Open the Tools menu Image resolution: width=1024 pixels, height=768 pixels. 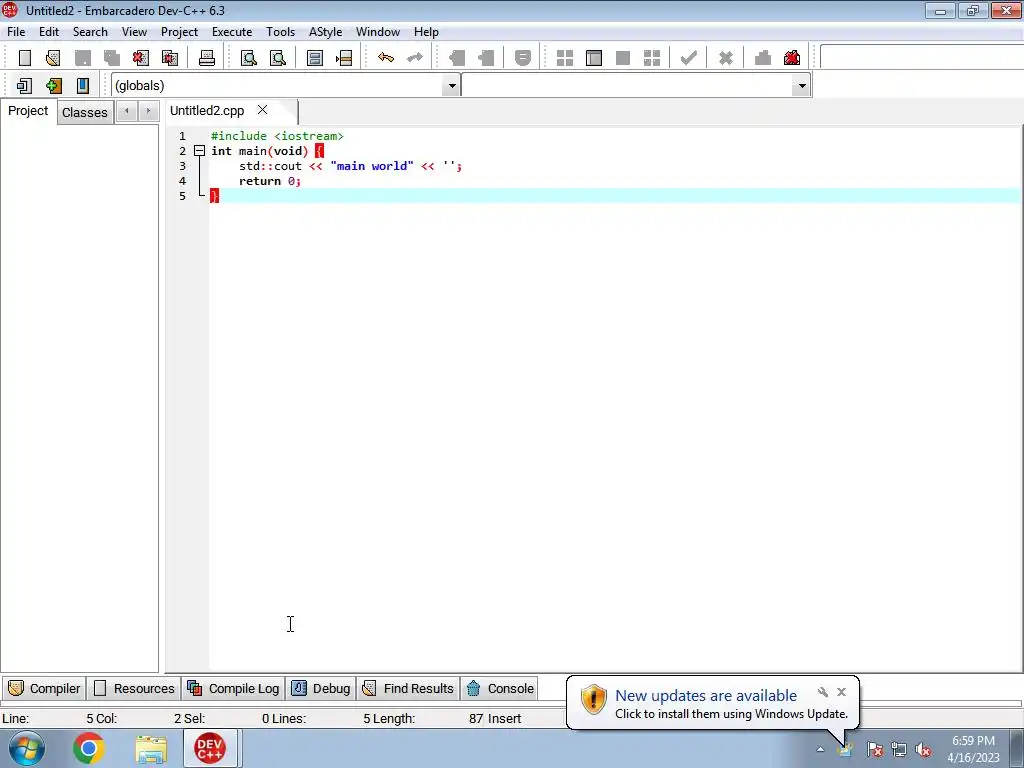[280, 32]
